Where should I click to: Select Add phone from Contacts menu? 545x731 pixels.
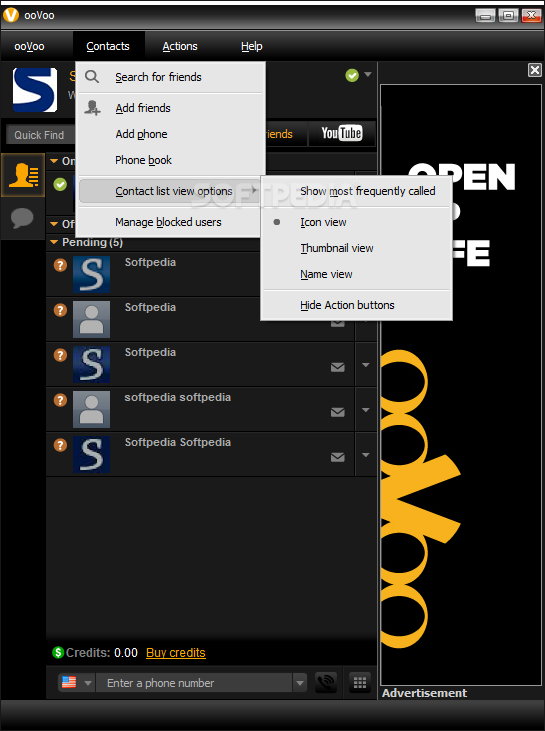(x=170, y=134)
